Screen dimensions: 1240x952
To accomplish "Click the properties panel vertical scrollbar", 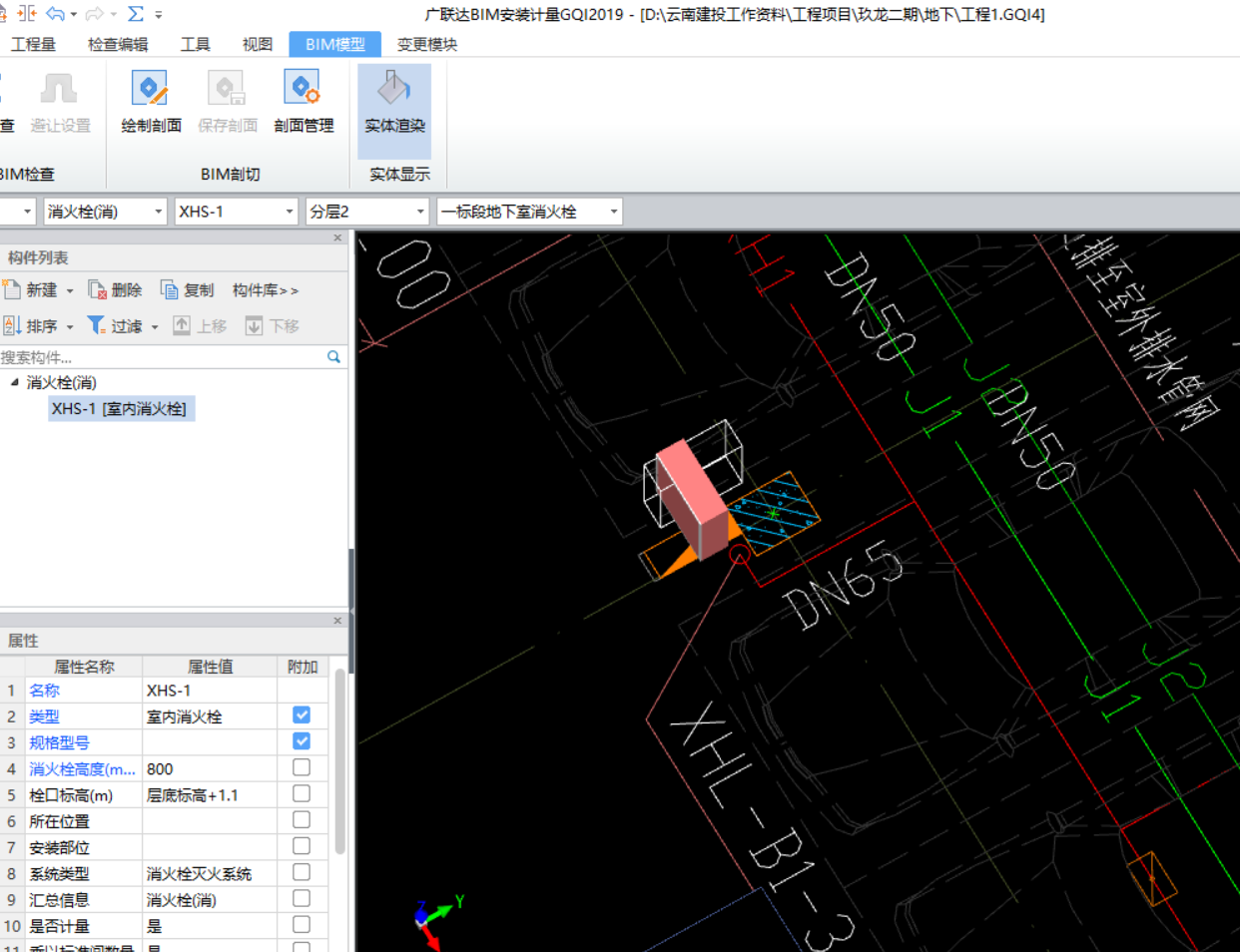I will click(339, 762).
